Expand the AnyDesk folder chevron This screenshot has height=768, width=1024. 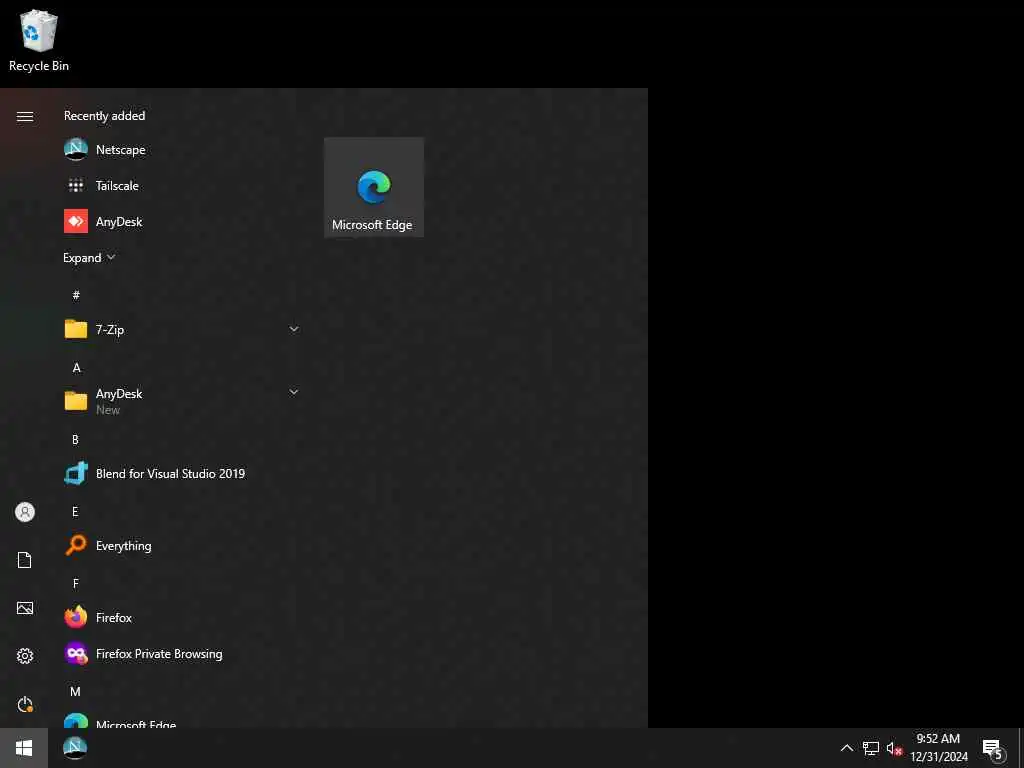tap(294, 392)
